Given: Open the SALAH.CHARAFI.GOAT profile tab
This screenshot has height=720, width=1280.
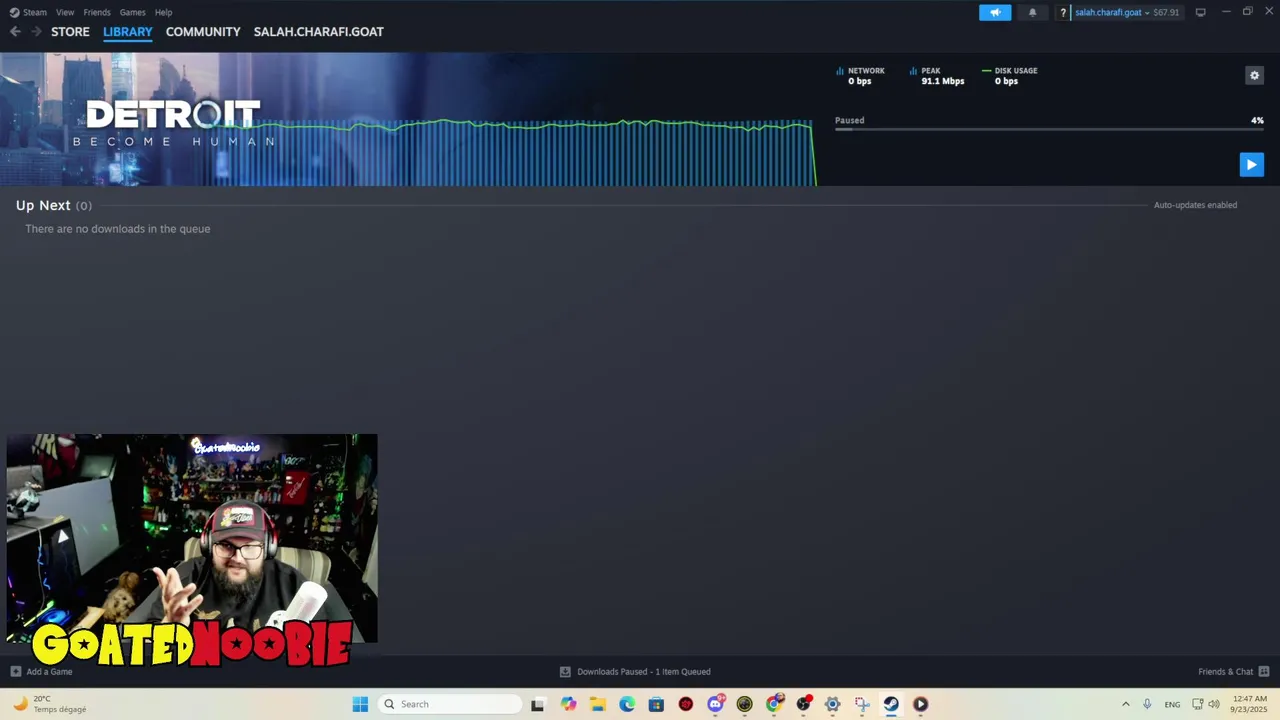Looking at the screenshot, I should [319, 32].
